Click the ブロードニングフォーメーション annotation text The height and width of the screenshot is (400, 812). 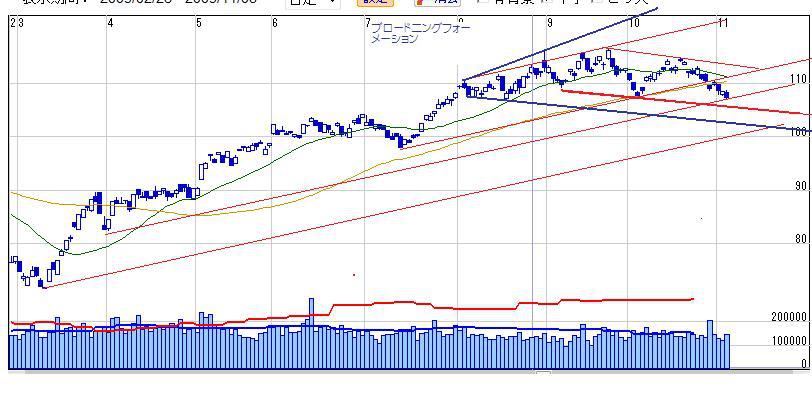click(420, 33)
